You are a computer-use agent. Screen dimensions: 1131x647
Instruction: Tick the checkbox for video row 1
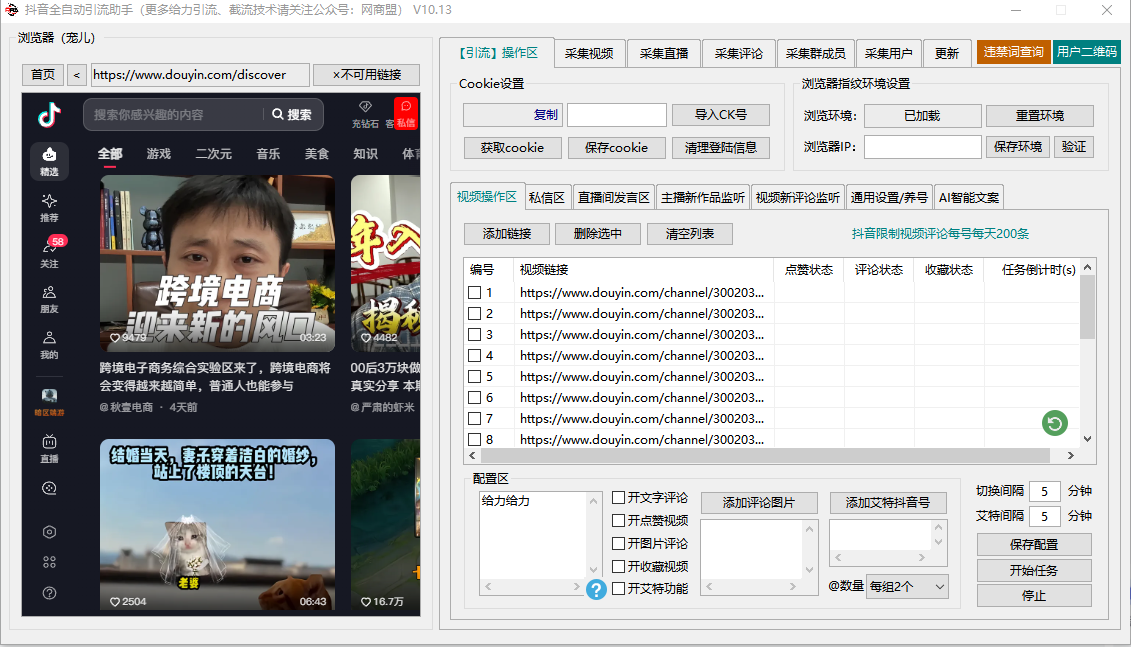[475, 293]
